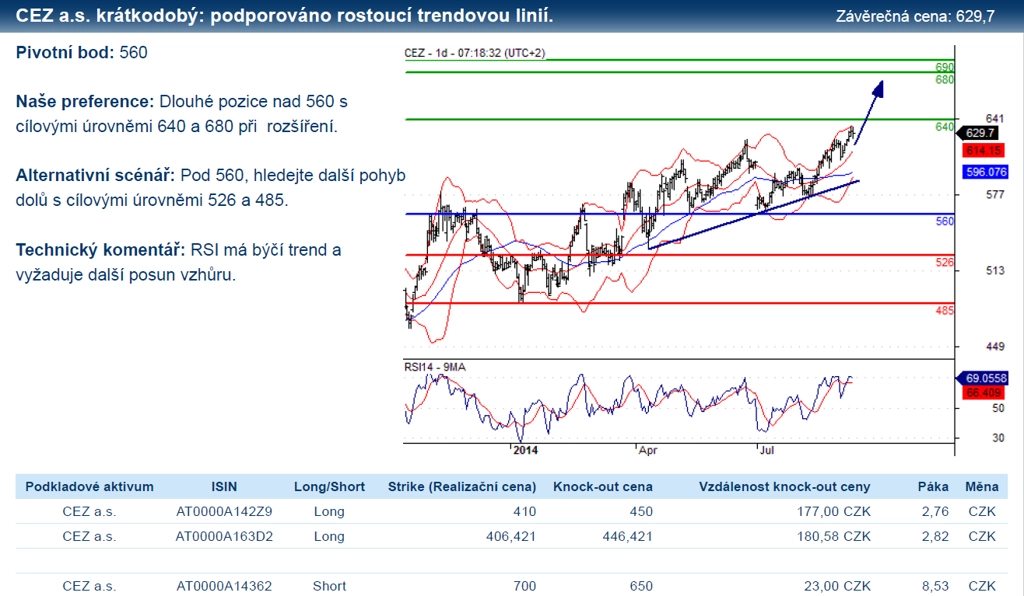The height and width of the screenshot is (596, 1024).
Task: Click the blue 560 pivot level label
Action: click(x=944, y=221)
